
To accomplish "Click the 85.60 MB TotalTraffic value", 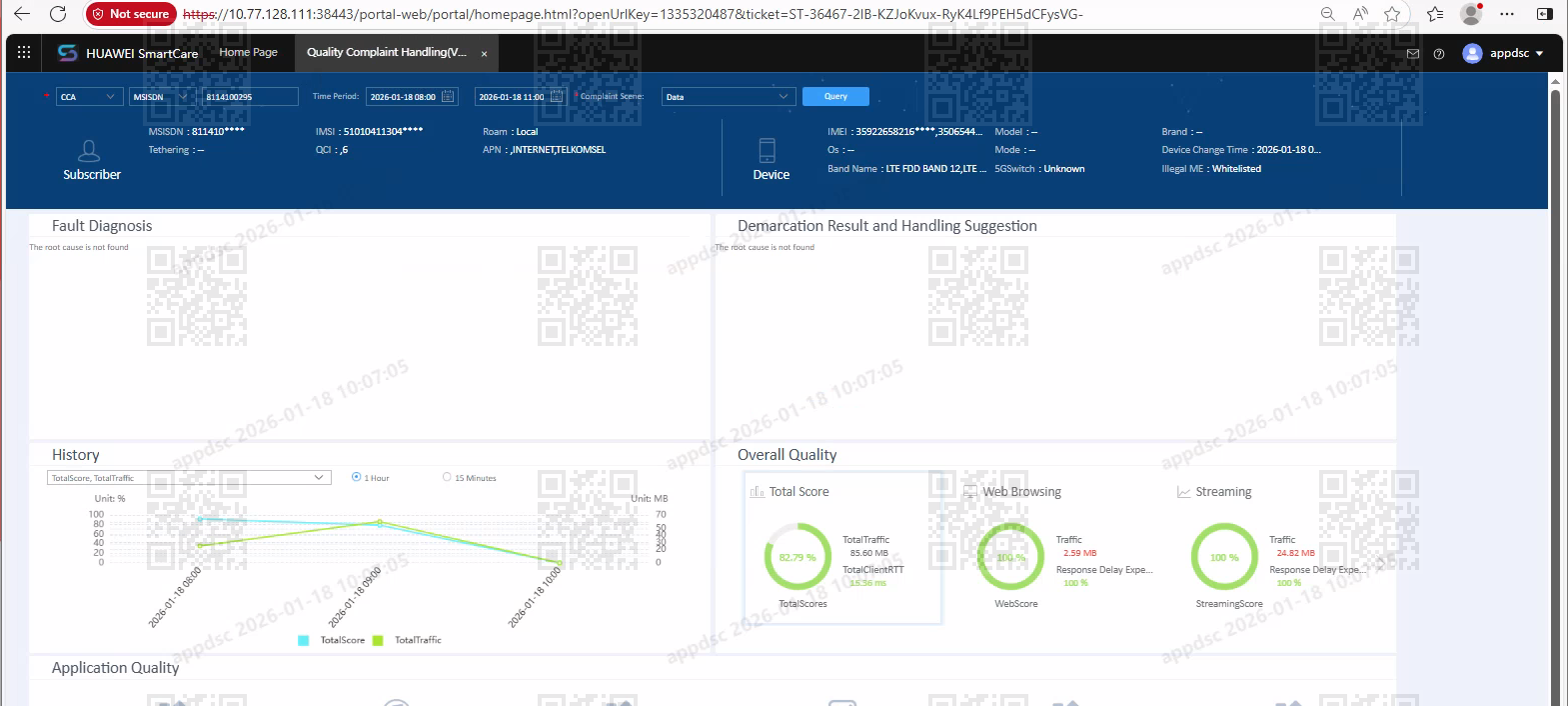I will click(868, 553).
